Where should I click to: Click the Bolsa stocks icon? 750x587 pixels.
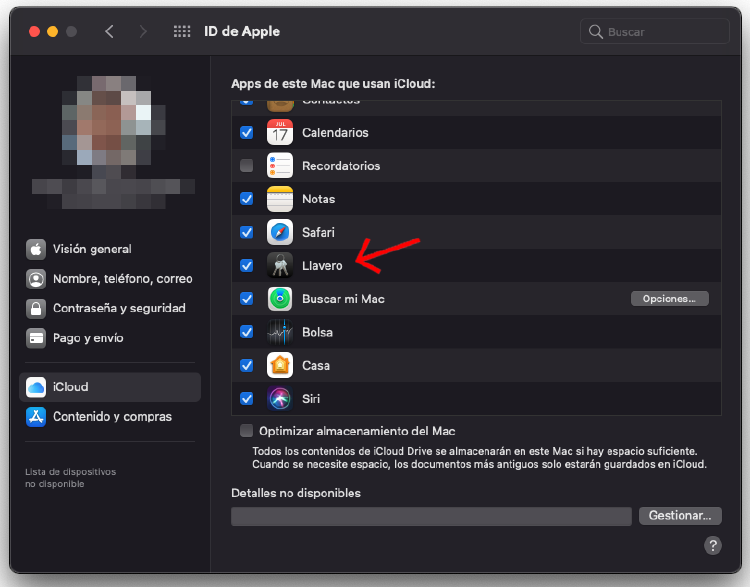pyautogui.click(x=280, y=332)
